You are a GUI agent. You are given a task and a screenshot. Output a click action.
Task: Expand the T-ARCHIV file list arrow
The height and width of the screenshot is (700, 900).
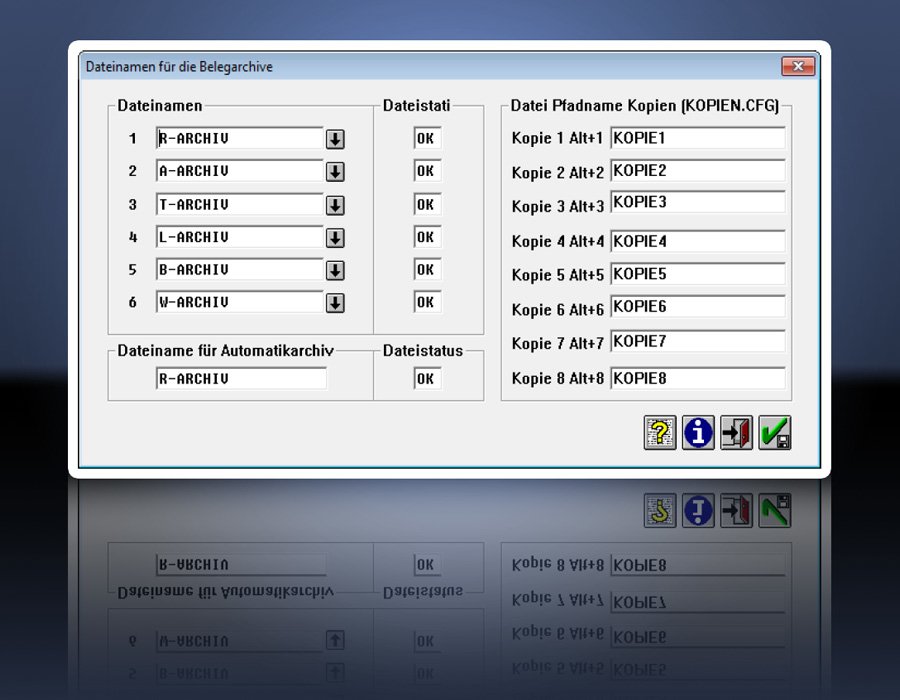tap(335, 205)
